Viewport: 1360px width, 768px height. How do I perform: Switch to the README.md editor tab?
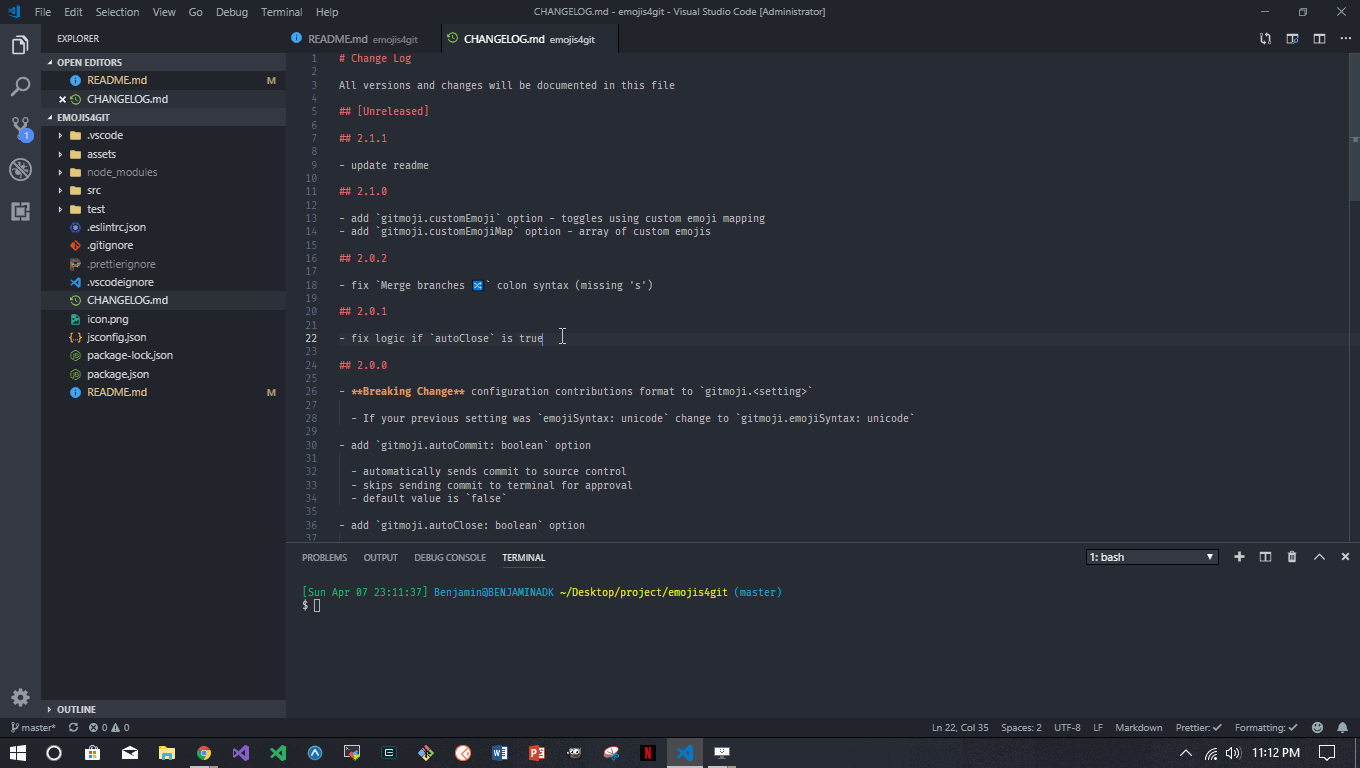pos(362,39)
